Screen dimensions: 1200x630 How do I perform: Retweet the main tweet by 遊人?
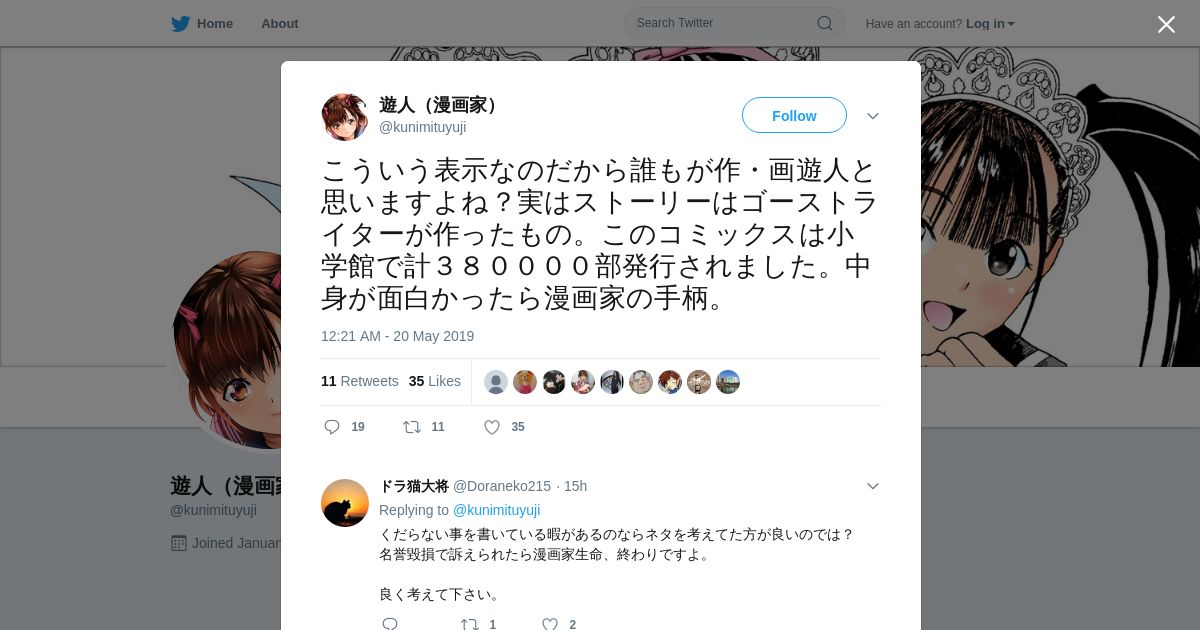[x=412, y=427]
